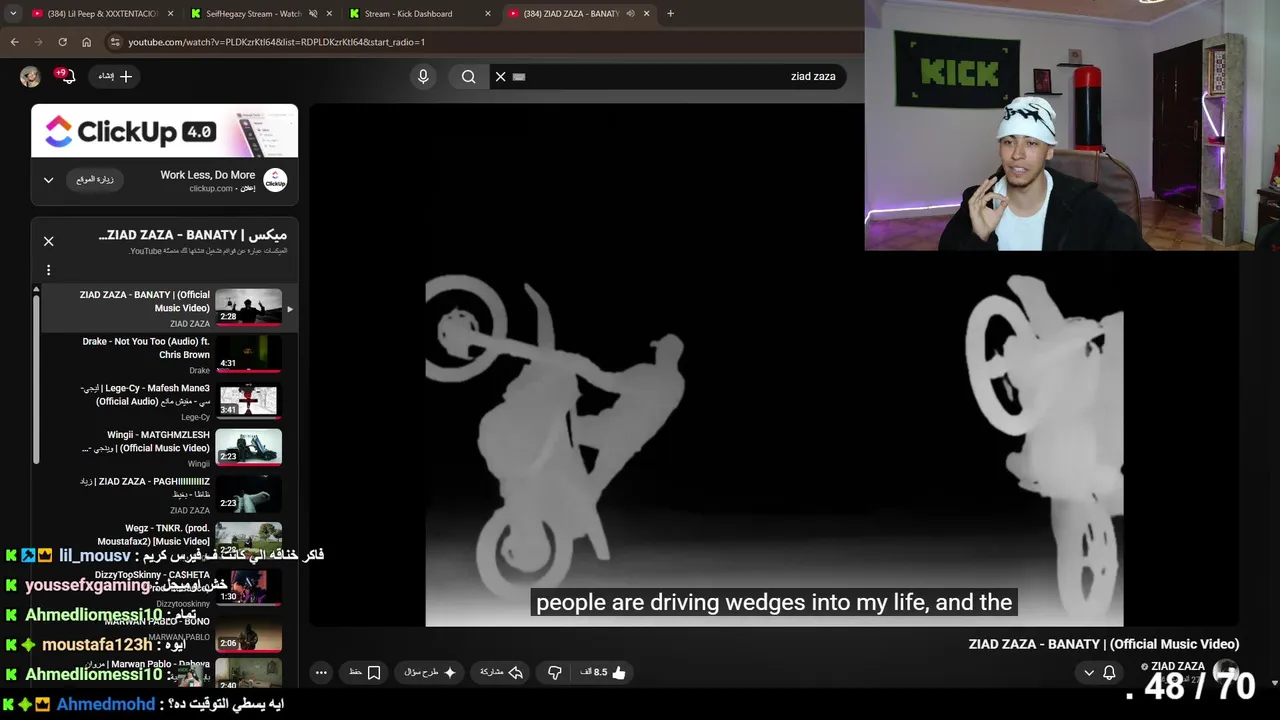Mute the ZIAD ZAZA tab via speaker icon
The height and width of the screenshot is (720, 1280).
[631, 14]
